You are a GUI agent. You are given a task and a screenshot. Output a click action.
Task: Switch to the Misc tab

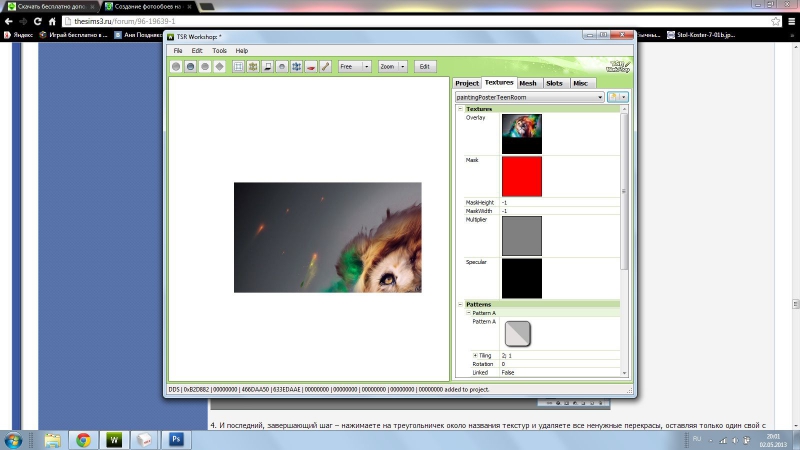581,83
